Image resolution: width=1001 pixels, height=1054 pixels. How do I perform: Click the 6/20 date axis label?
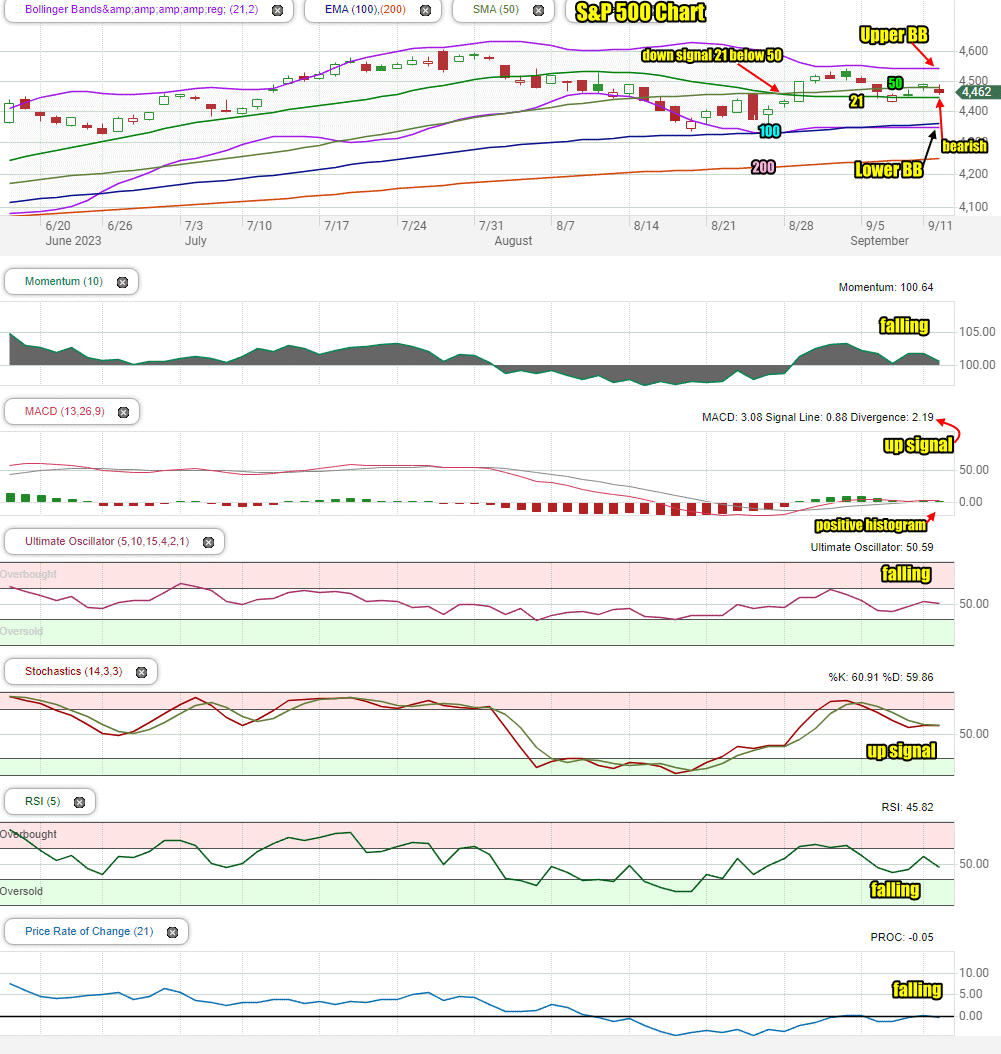58,226
